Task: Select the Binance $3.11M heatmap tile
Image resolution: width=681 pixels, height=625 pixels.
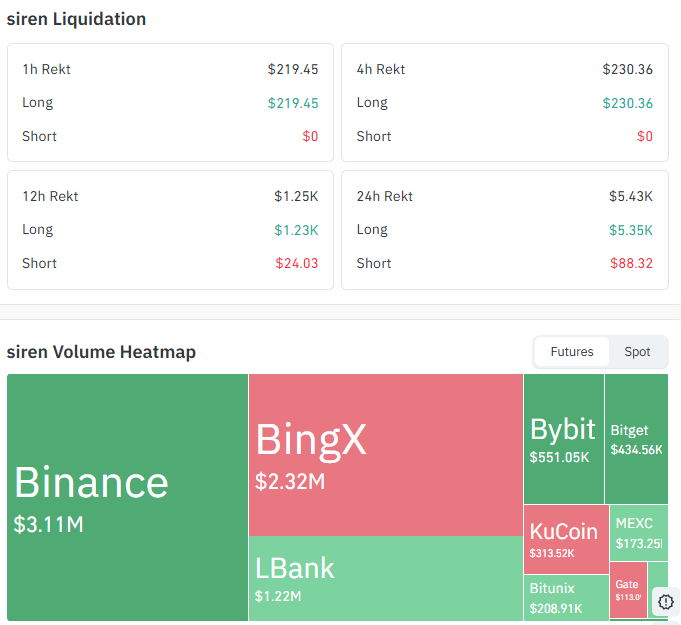Action: tap(127, 497)
